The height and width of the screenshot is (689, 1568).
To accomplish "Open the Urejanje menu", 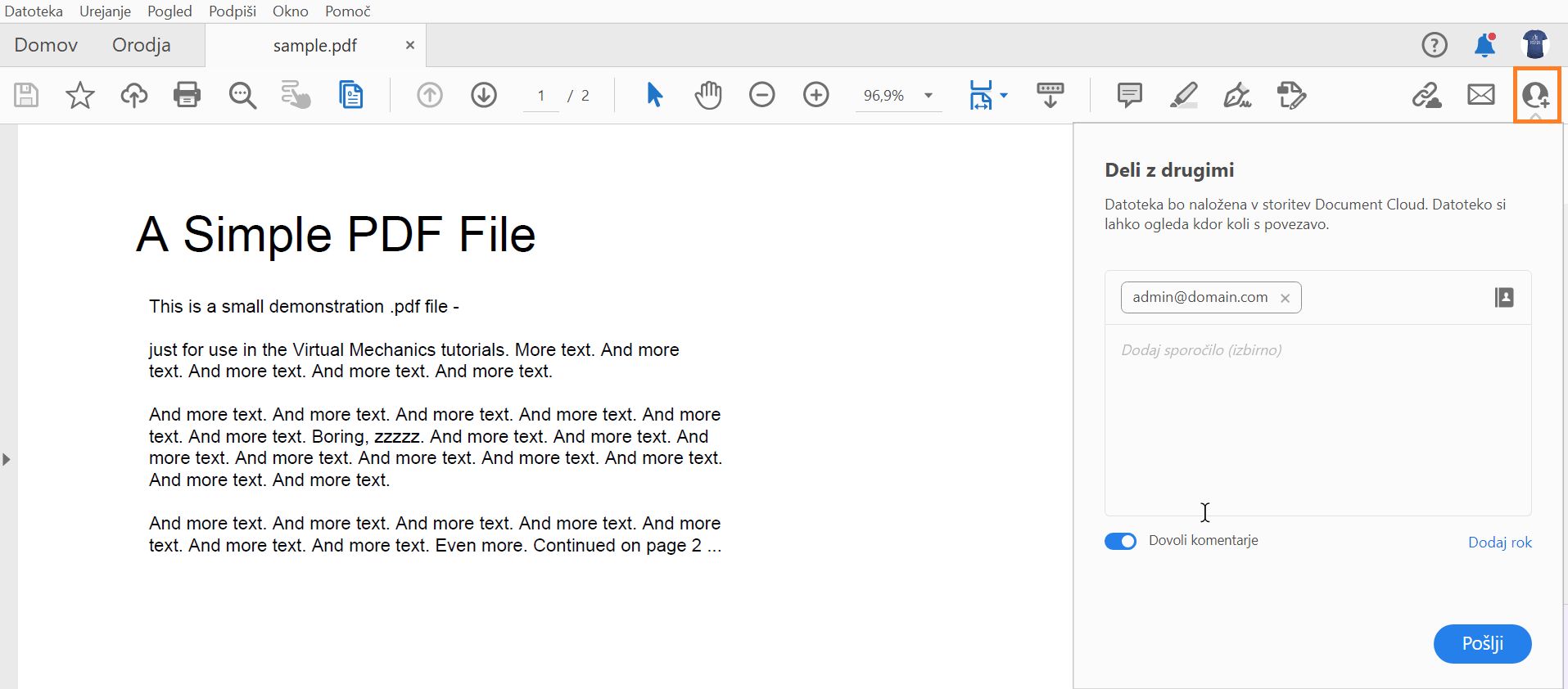I will click(x=105, y=11).
